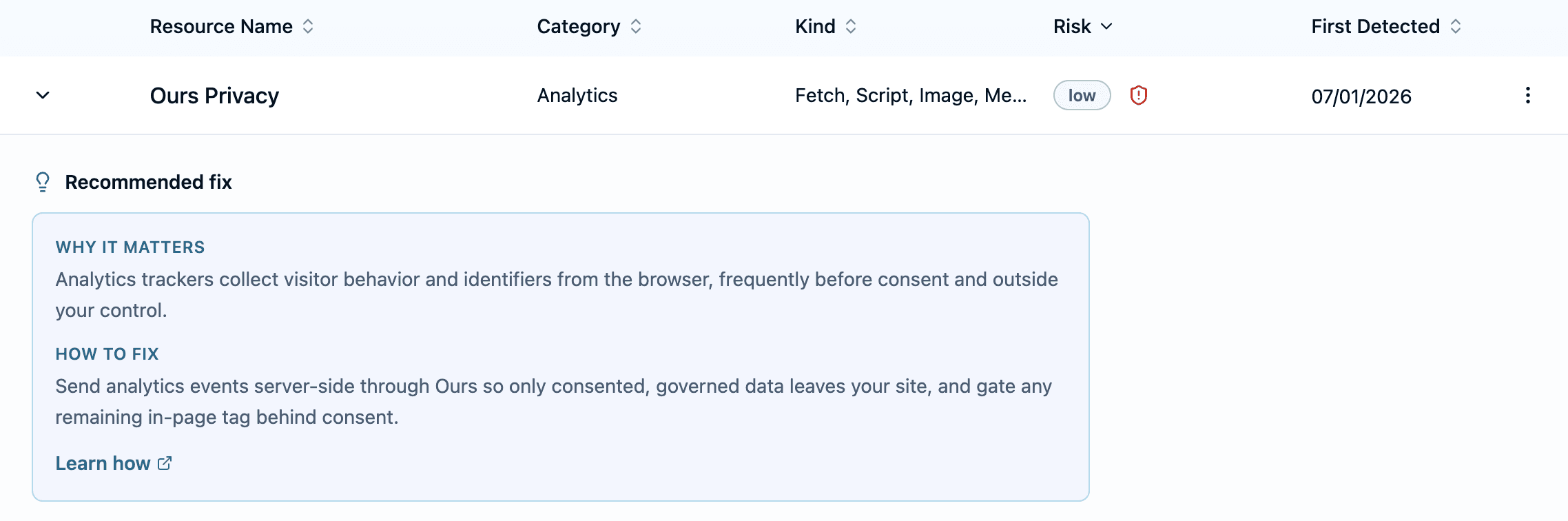Click the lightbulb Recommended fix icon
This screenshot has width=1568, height=521.
43,182
